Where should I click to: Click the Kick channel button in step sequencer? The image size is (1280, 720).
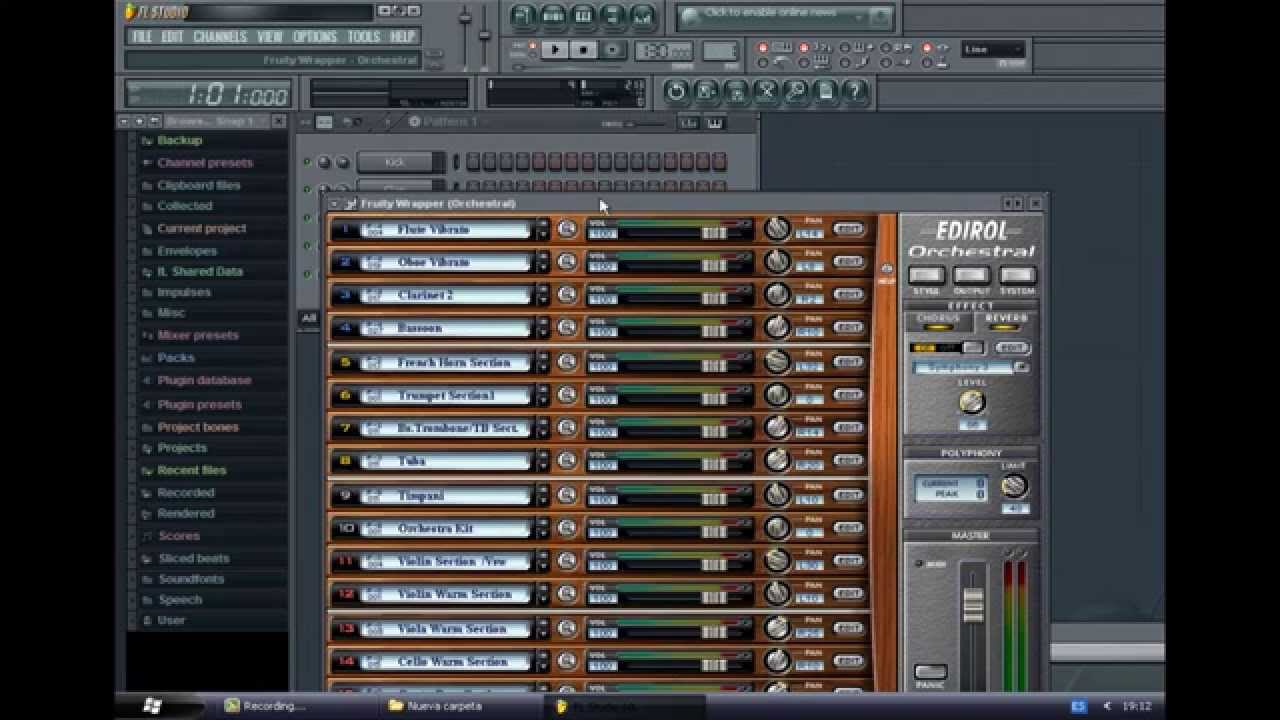pyautogui.click(x=396, y=162)
